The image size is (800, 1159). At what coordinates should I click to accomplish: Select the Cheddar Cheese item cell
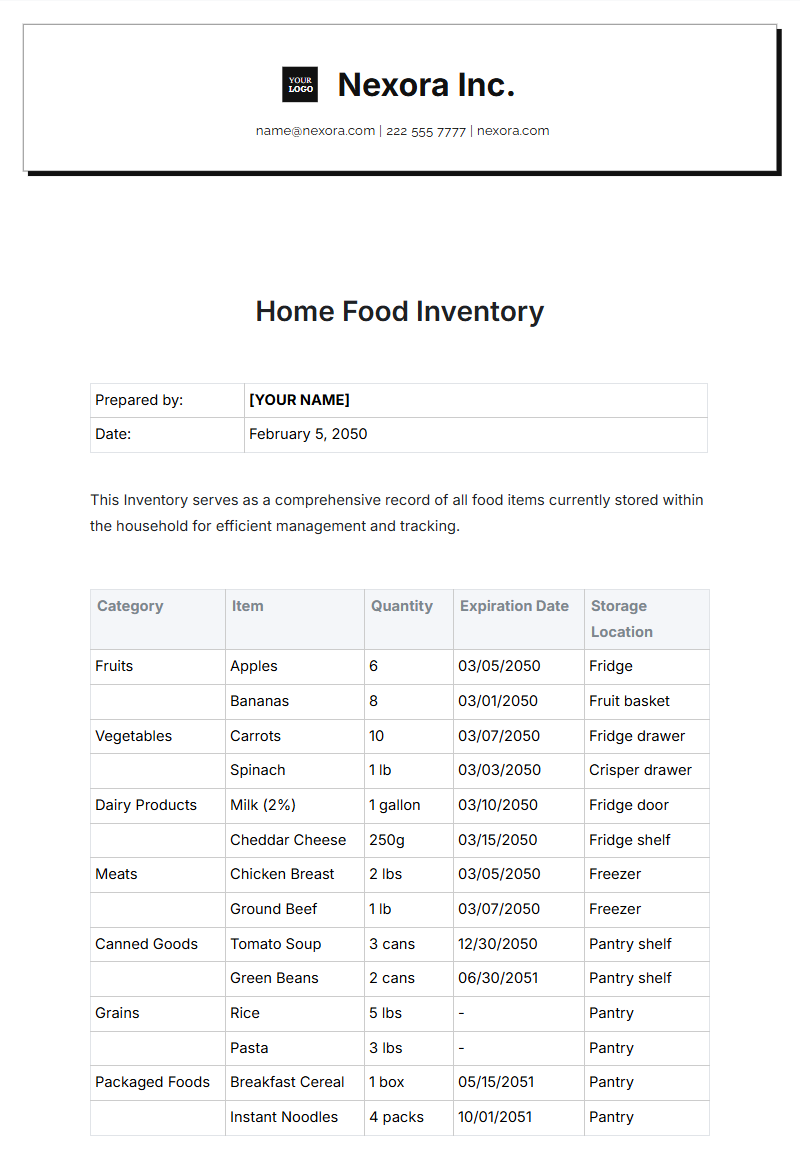[288, 840]
